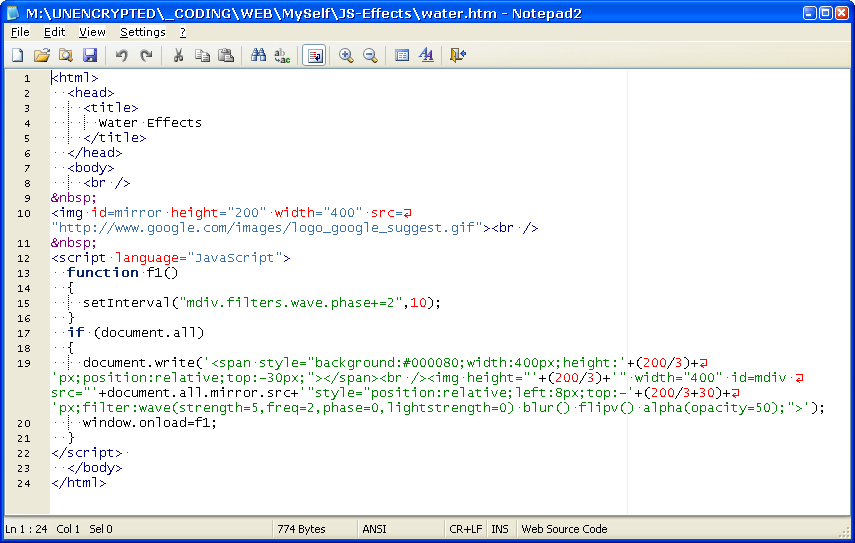This screenshot has width=855, height=543.
Task: Click the 'Water Effects' title text
Action: pyautogui.click(x=150, y=123)
